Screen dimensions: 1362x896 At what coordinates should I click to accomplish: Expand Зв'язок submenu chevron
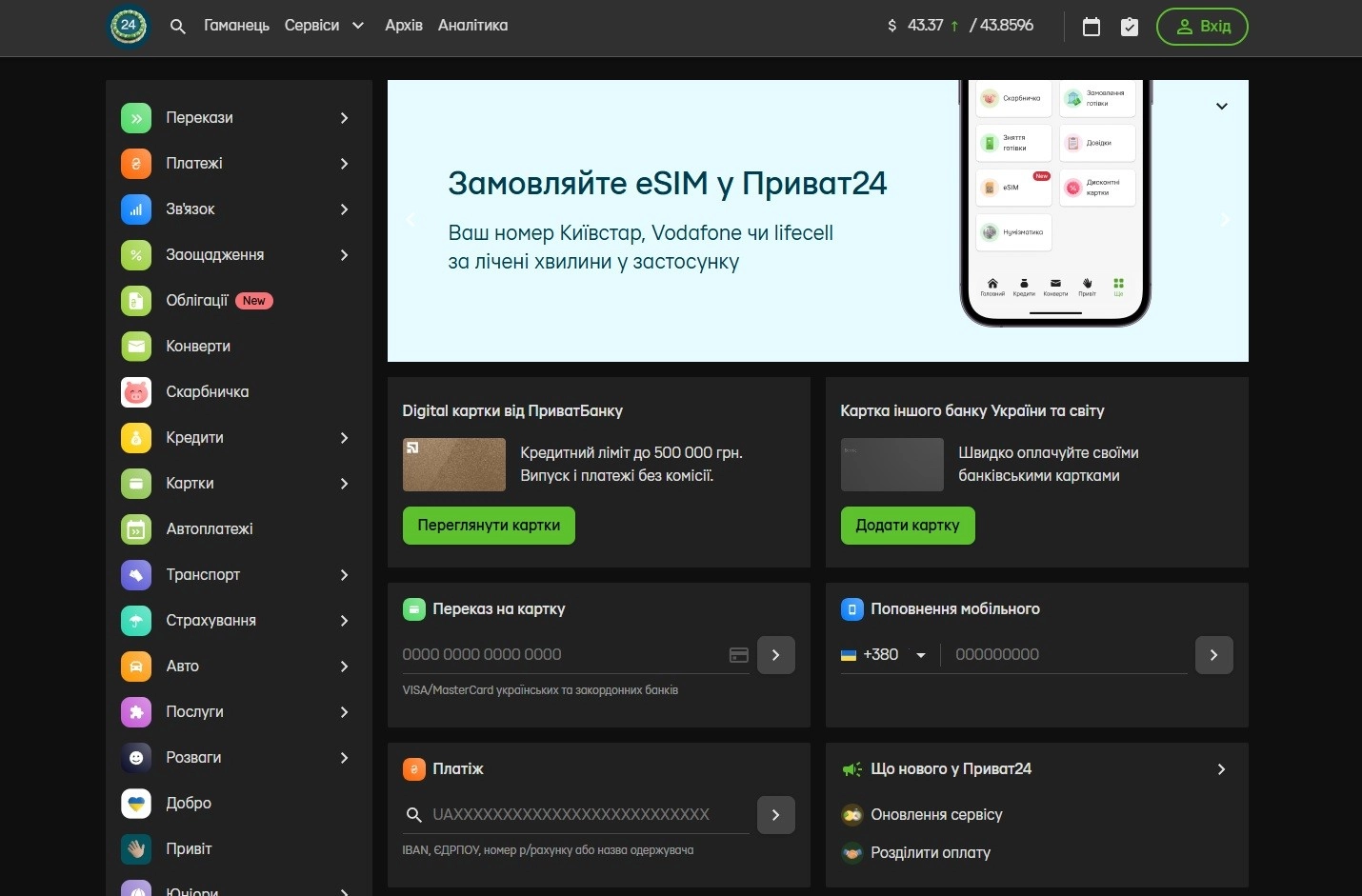point(344,209)
